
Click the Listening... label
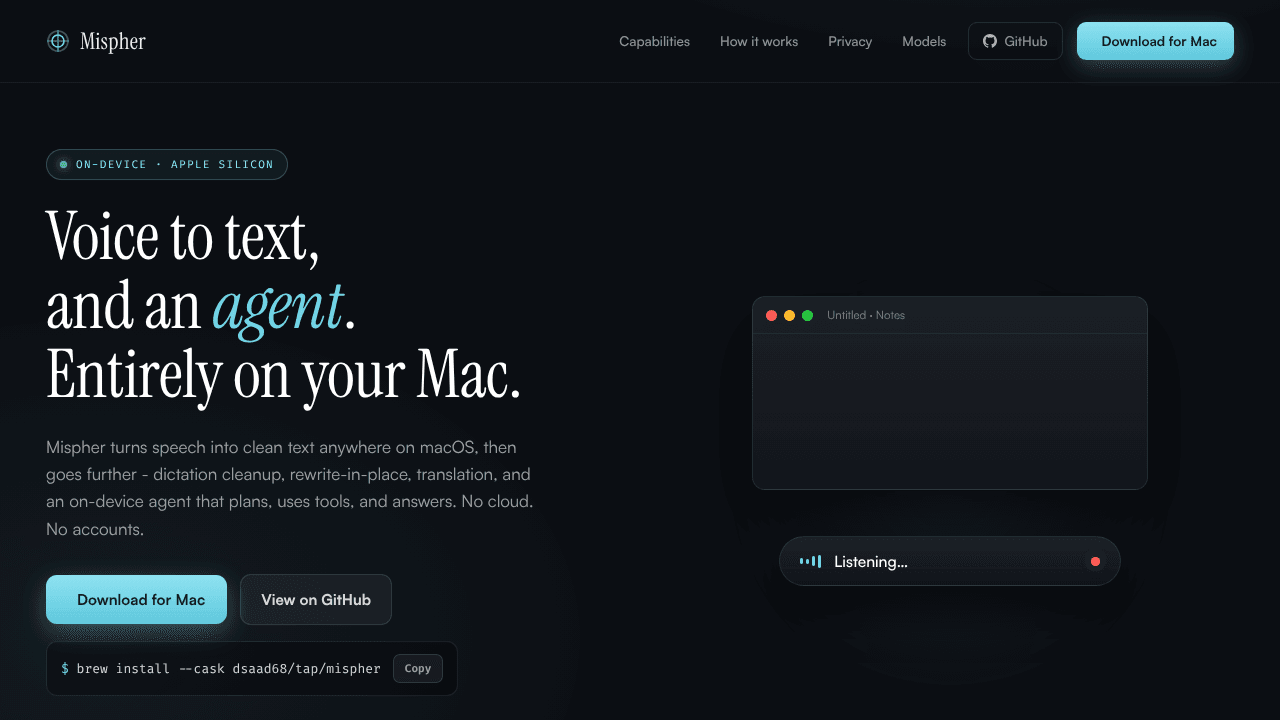click(871, 562)
